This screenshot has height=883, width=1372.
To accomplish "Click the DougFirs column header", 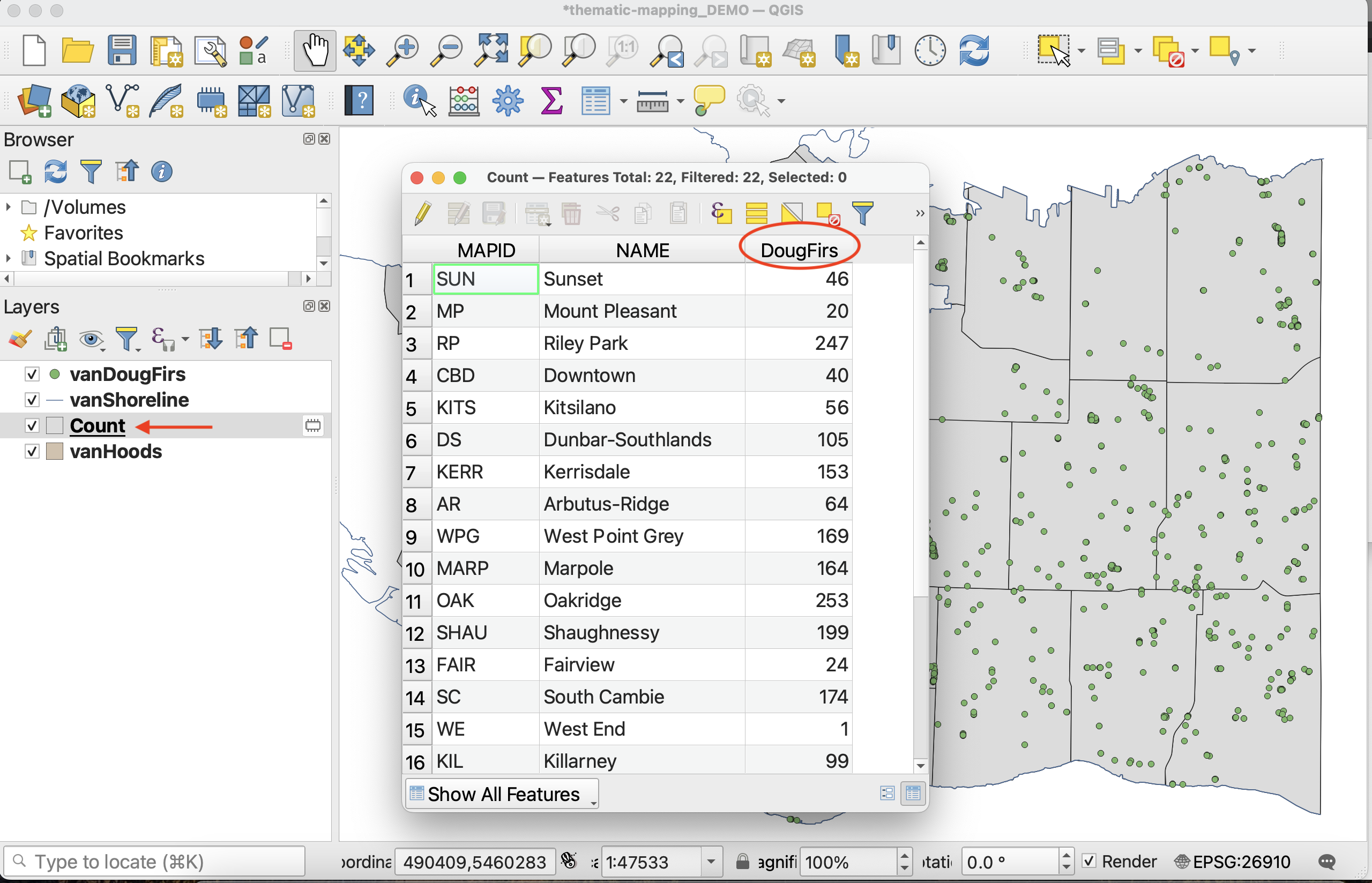I will [799, 251].
